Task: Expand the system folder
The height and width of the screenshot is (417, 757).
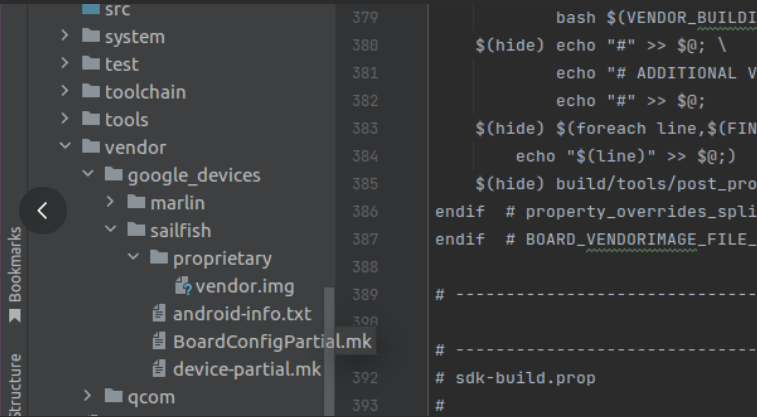Action: 65,35
